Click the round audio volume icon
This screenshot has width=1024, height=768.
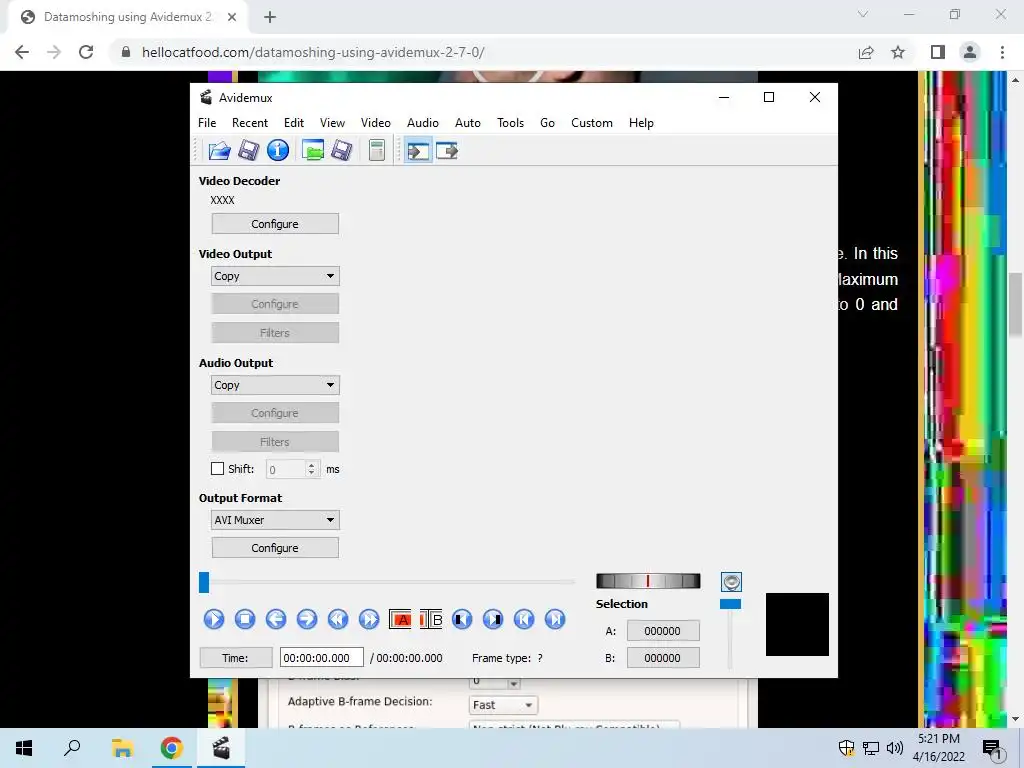point(731,582)
